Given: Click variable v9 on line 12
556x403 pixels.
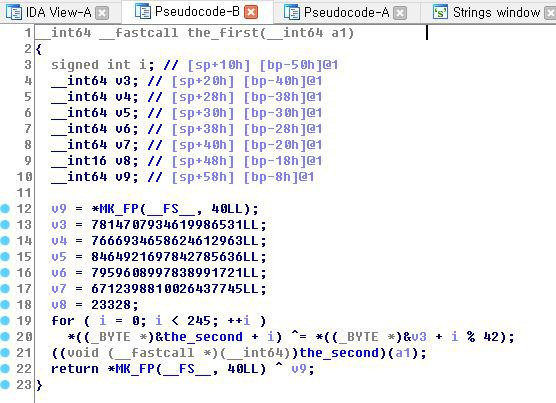Looking at the screenshot, I should (59, 209).
